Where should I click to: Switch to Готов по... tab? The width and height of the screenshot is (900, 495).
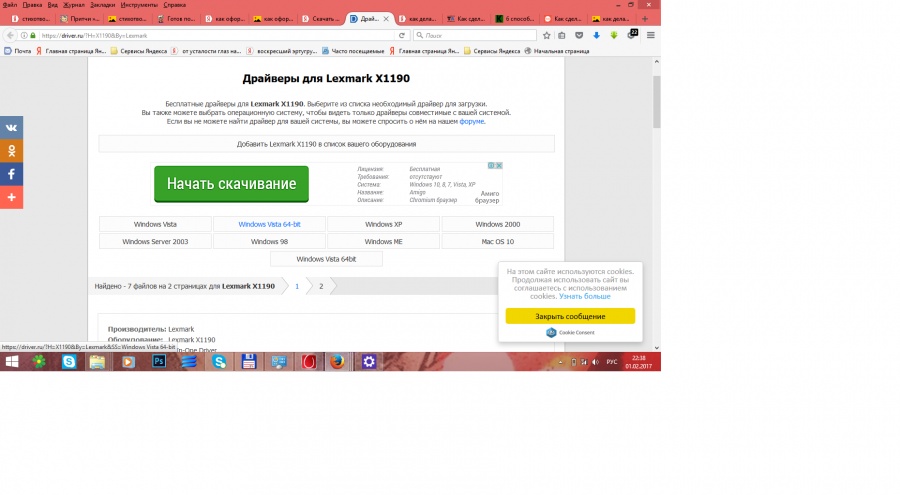click(177, 19)
